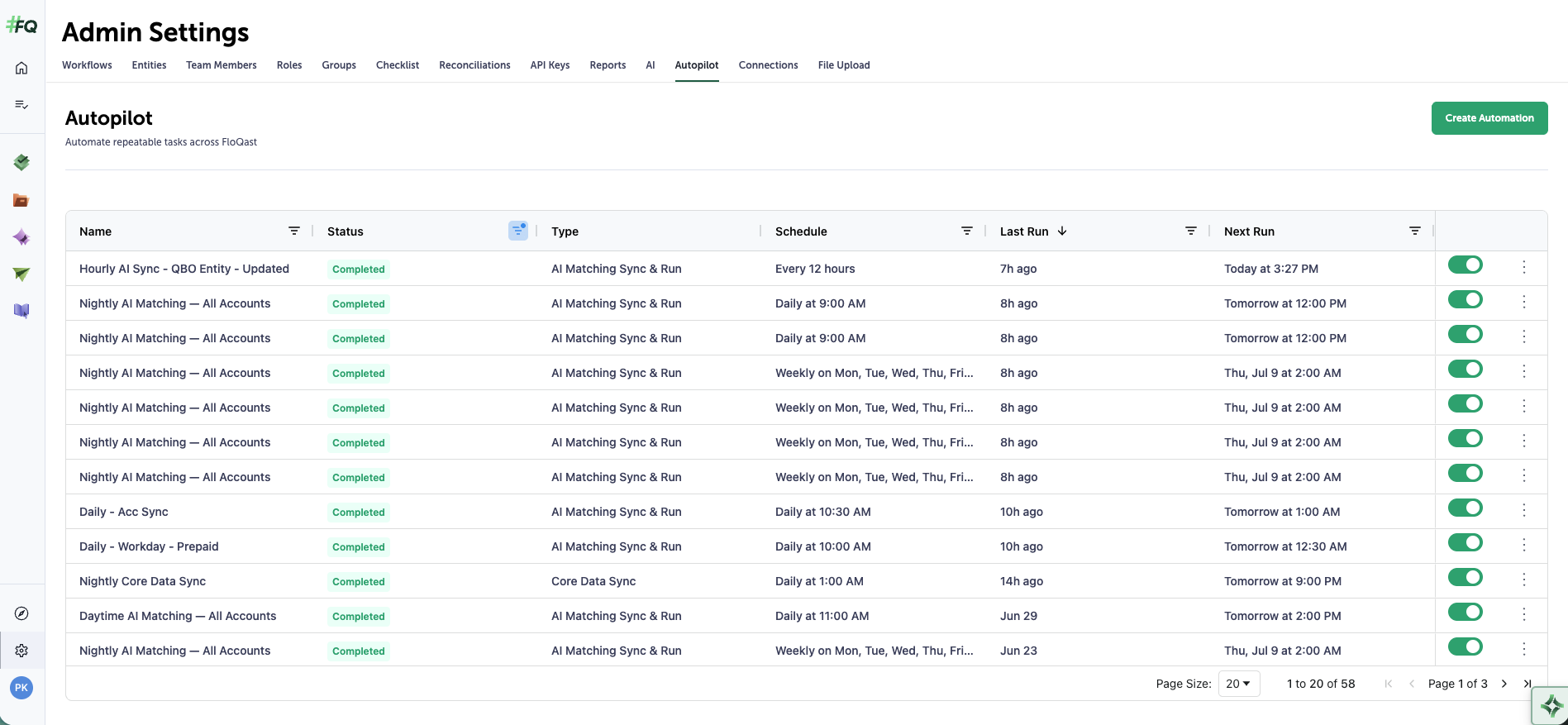Click the Status column header
Image resolution: width=1568 pixels, height=725 pixels.
pos(345,231)
